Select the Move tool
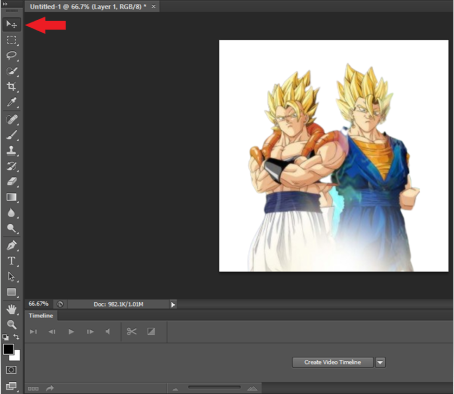The height and width of the screenshot is (394, 454). 12,24
